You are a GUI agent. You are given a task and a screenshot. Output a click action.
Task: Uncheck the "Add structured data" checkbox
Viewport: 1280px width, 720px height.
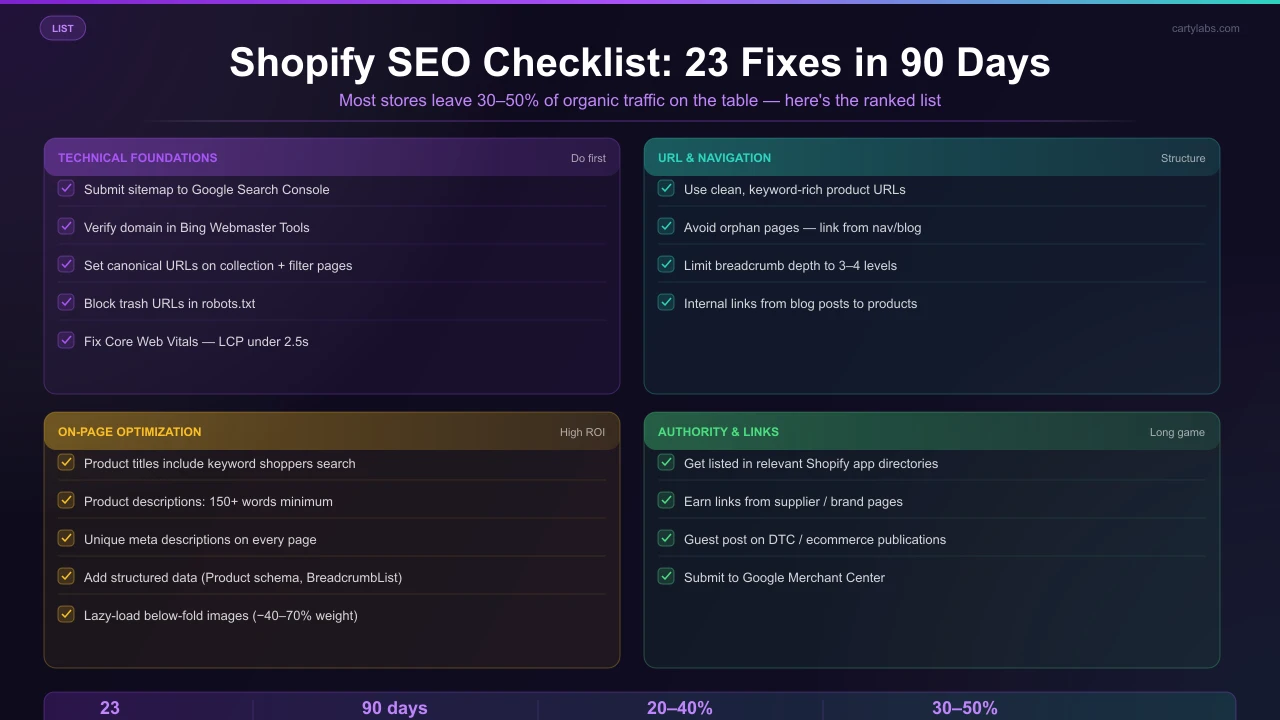(66, 576)
